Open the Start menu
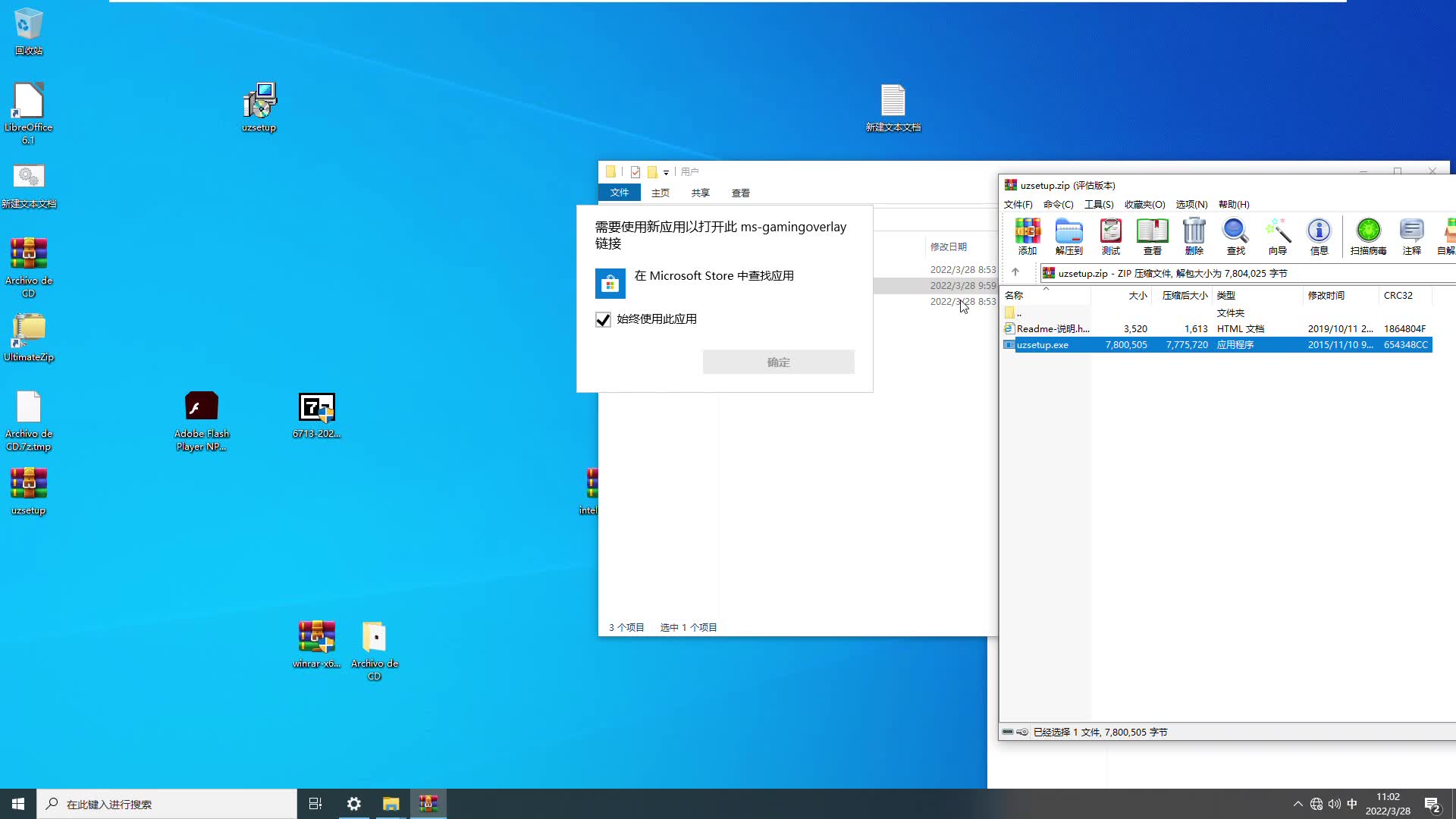This screenshot has height=819, width=1456. click(18, 804)
